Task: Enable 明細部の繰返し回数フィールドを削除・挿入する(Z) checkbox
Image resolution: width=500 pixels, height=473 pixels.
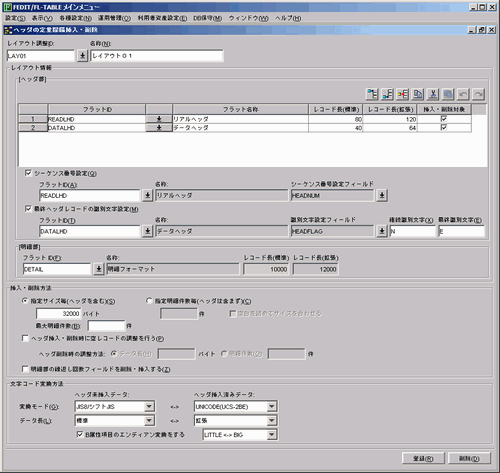Action: click(25, 369)
